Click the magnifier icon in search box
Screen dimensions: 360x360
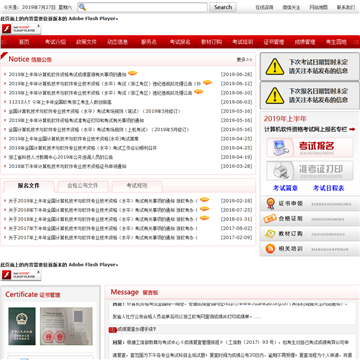tap(83, 7)
